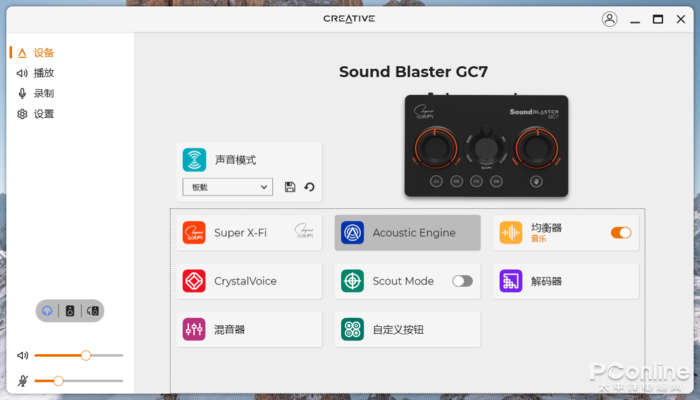The image size is (700, 400).
Task: Adjust the output volume slider
Action: coord(79,355)
